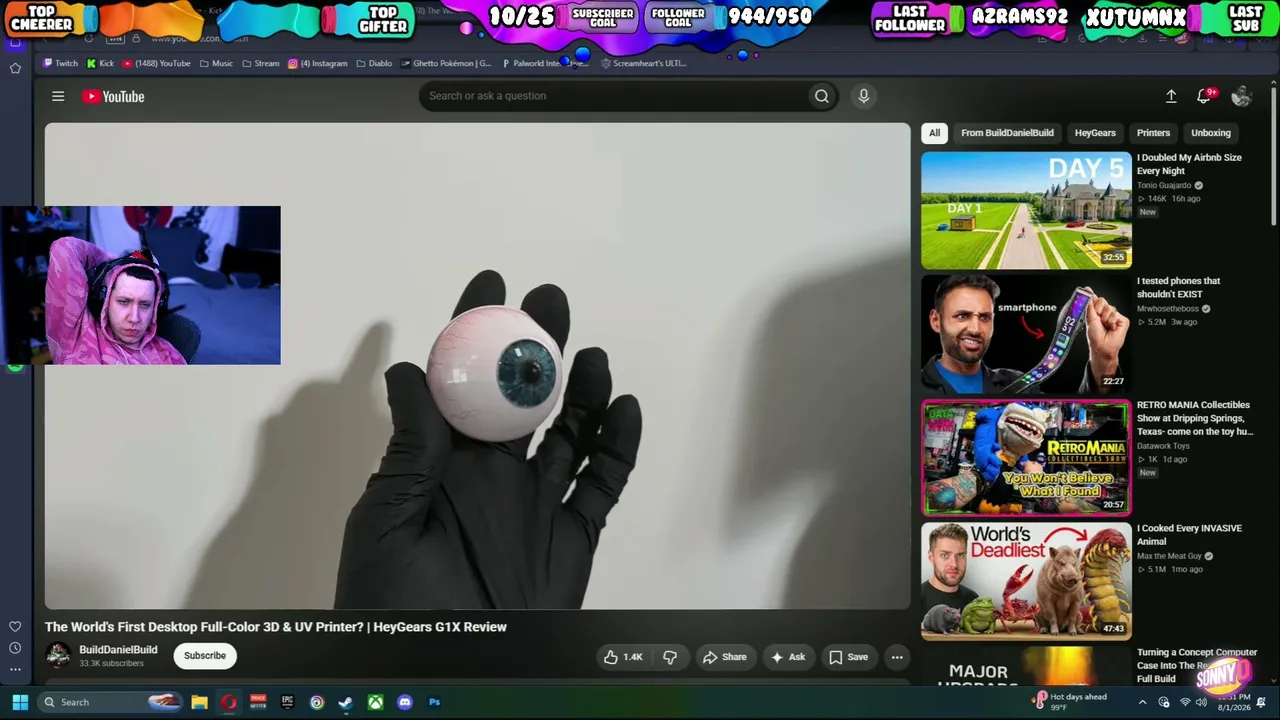The width and height of the screenshot is (1280, 720).
Task: Open 'RETRO MANIA Collectibles Show' title
Action: pos(1195,418)
